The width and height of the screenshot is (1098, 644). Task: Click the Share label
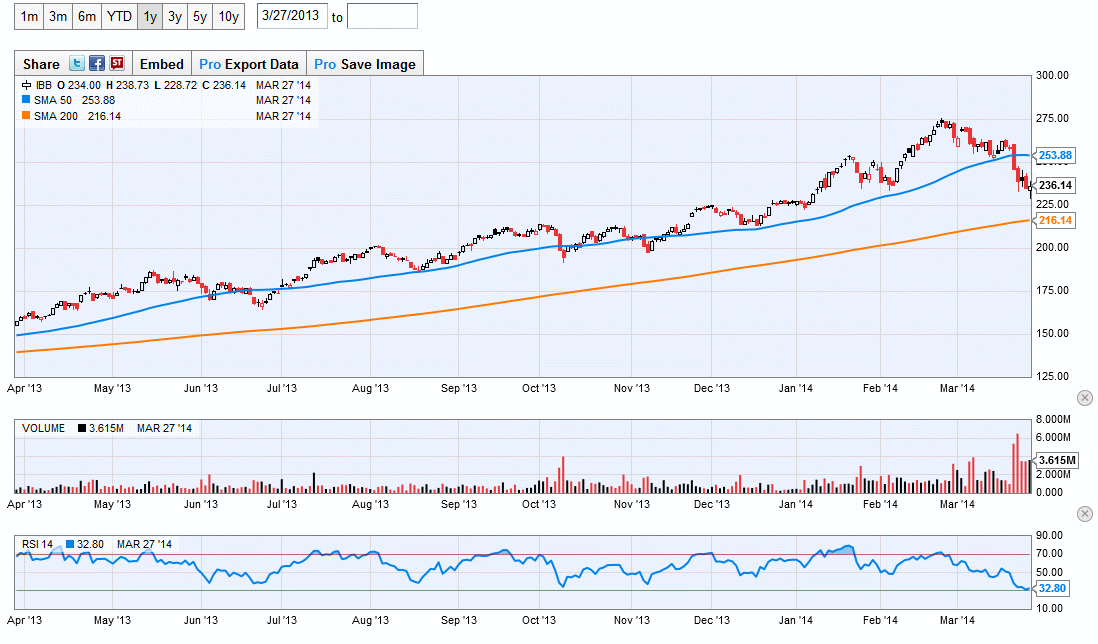pos(41,64)
